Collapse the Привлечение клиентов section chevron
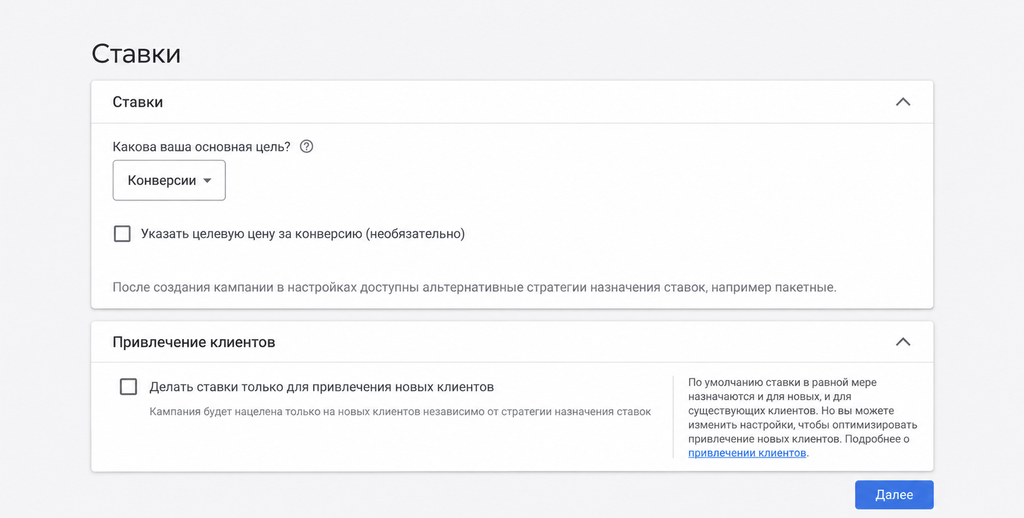1024x518 pixels. coord(903,342)
